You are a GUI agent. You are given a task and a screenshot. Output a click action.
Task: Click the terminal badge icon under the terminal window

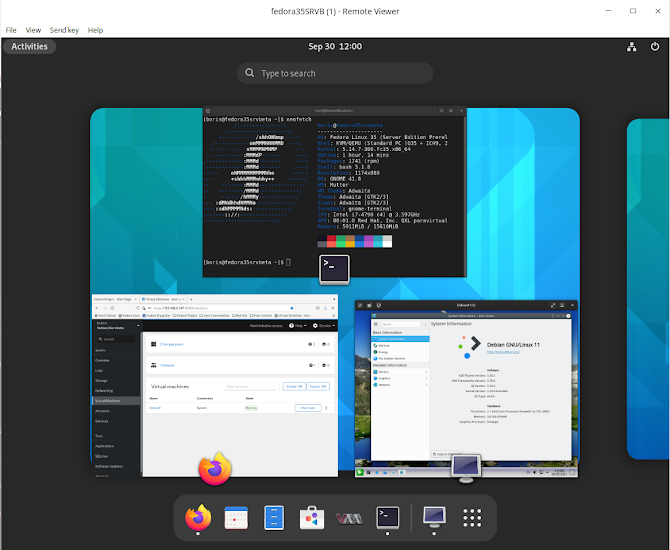point(334,269)
